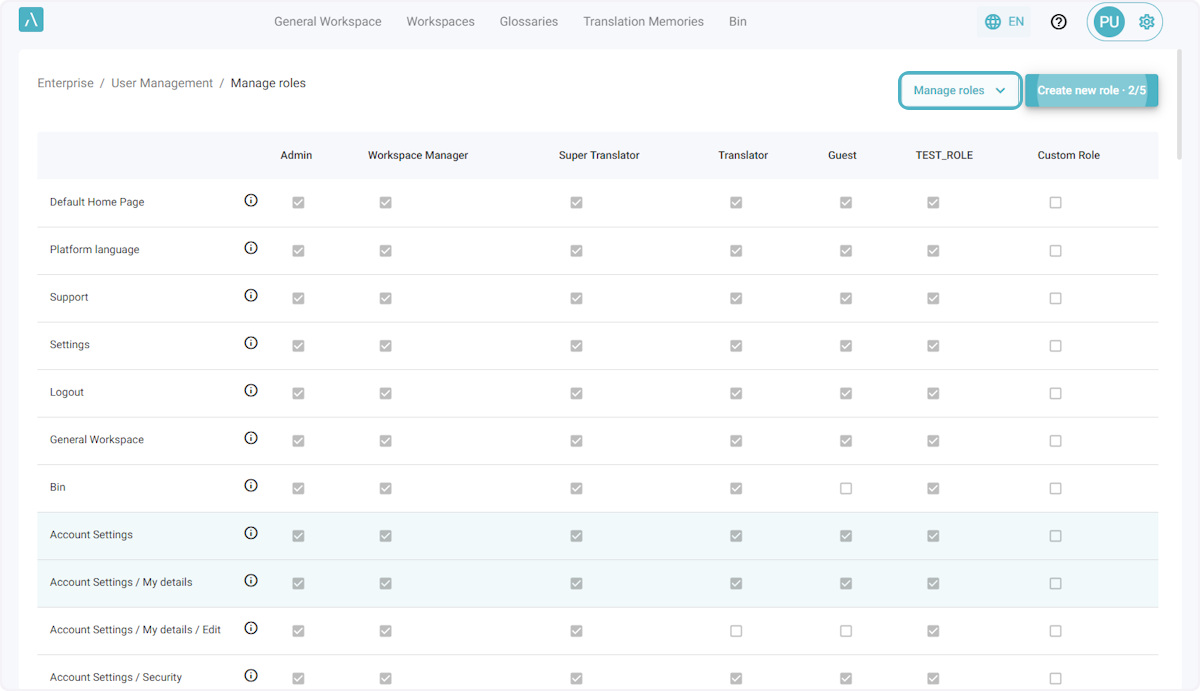
Task: Open the help question mark icon
Action: point(1058,21)
